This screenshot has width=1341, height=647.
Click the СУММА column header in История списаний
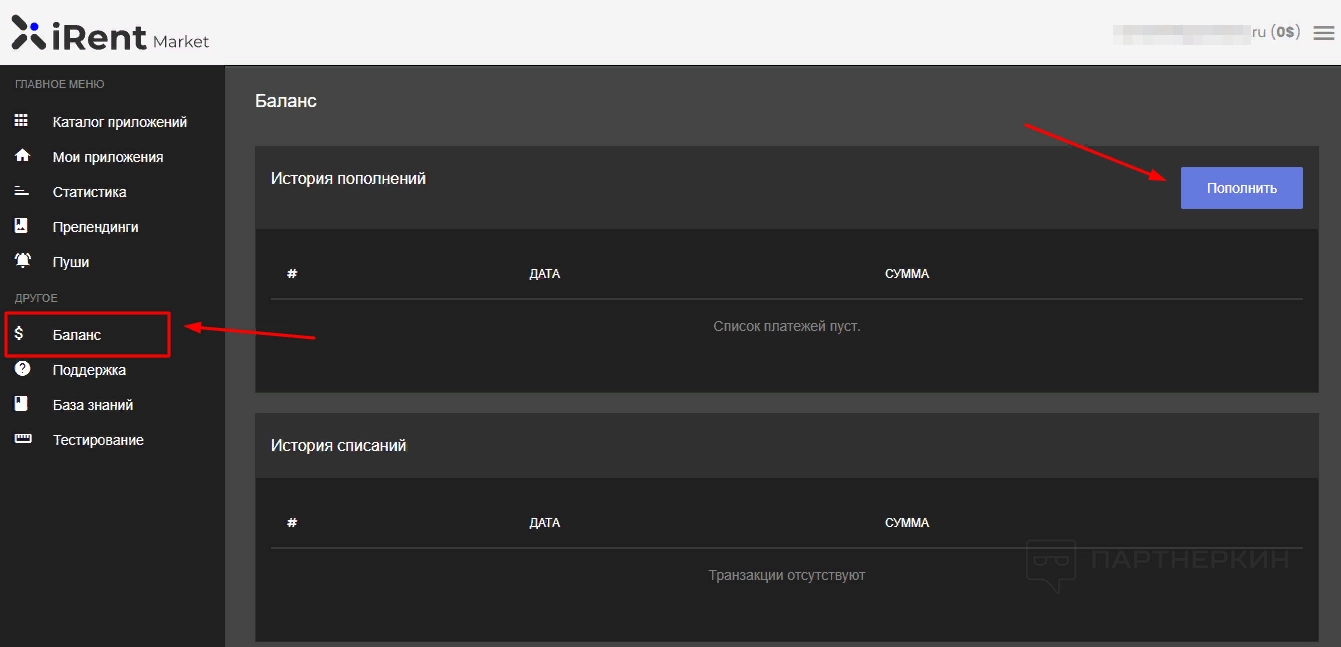coord(907,523)
